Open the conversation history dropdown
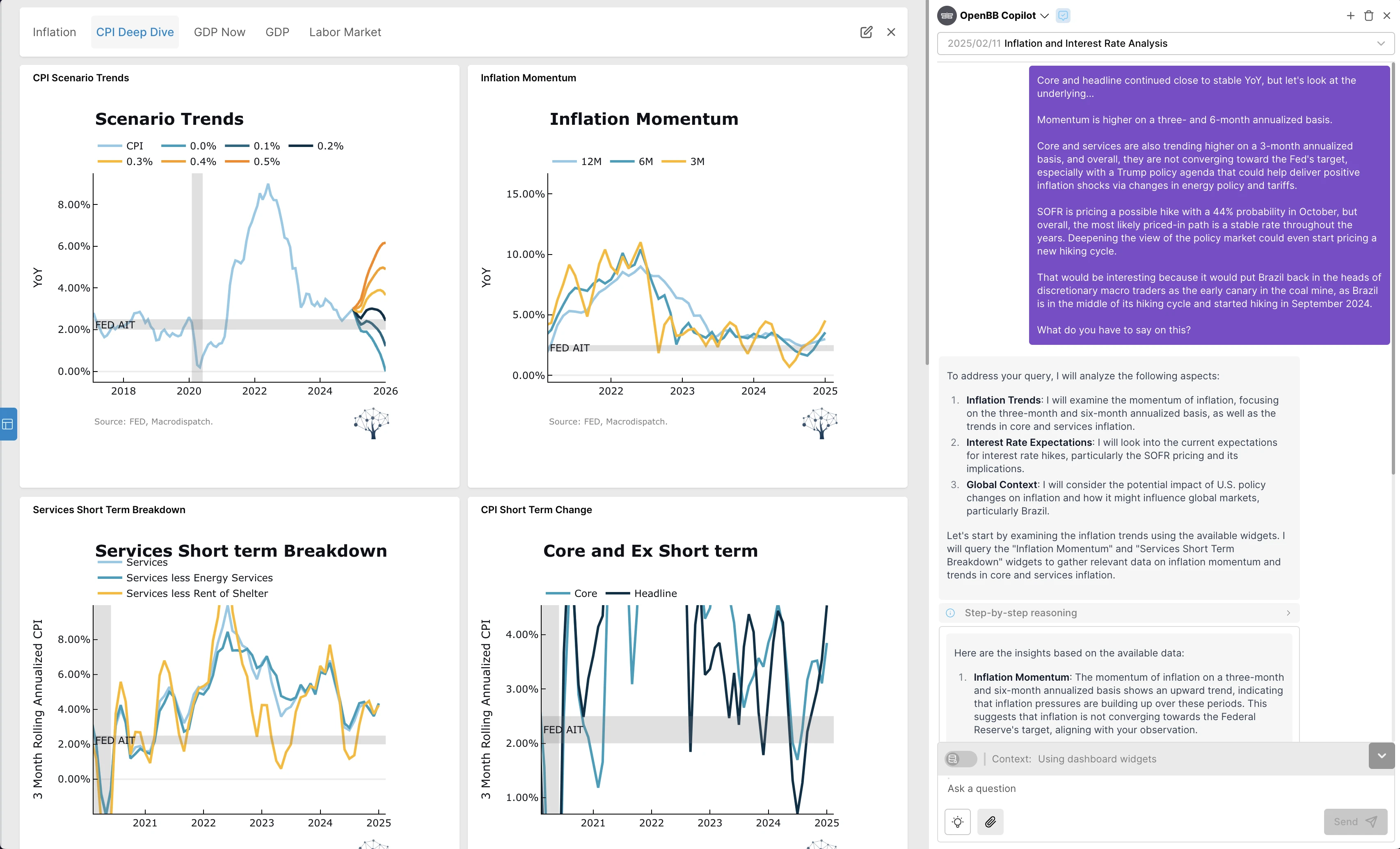1400x849 pixels. 1381,43
